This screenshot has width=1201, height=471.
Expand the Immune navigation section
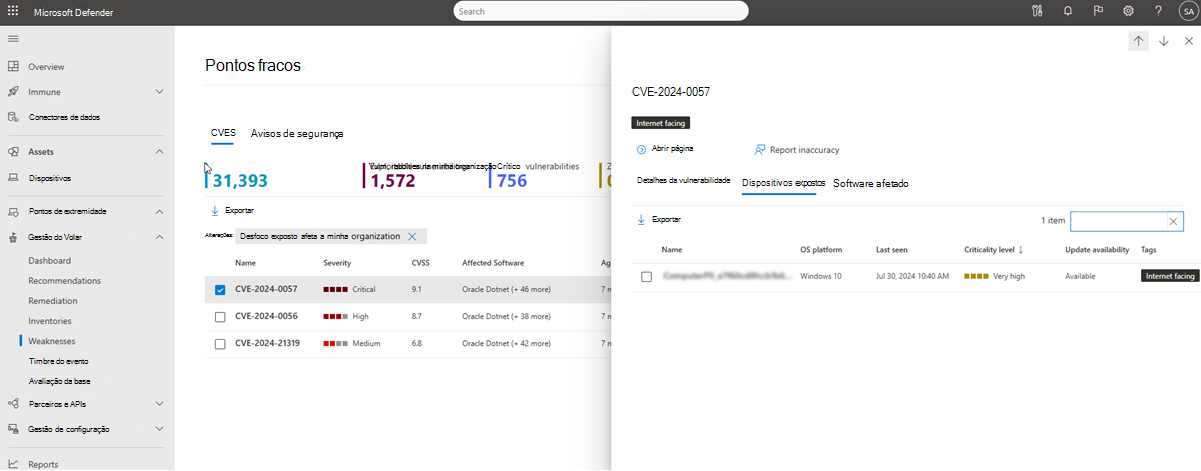pyautogui.click(x=160, y=92)
